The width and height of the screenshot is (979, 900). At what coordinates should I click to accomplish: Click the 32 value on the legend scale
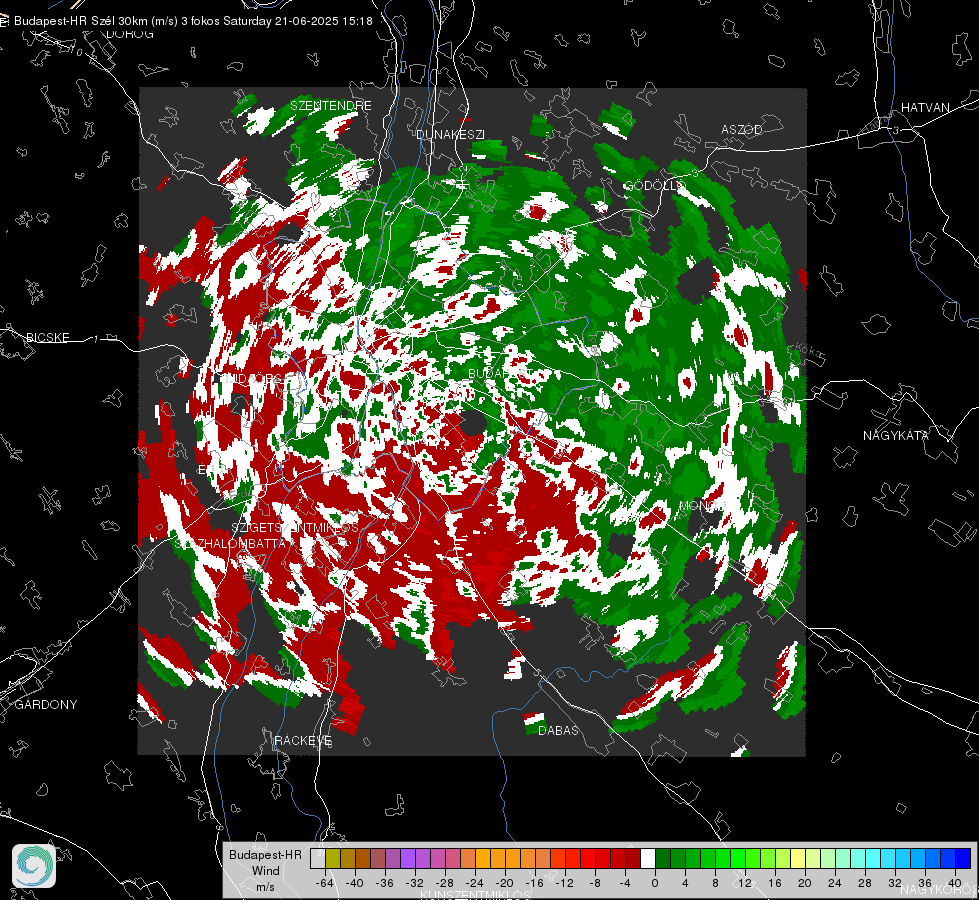[x=895, y=883]
